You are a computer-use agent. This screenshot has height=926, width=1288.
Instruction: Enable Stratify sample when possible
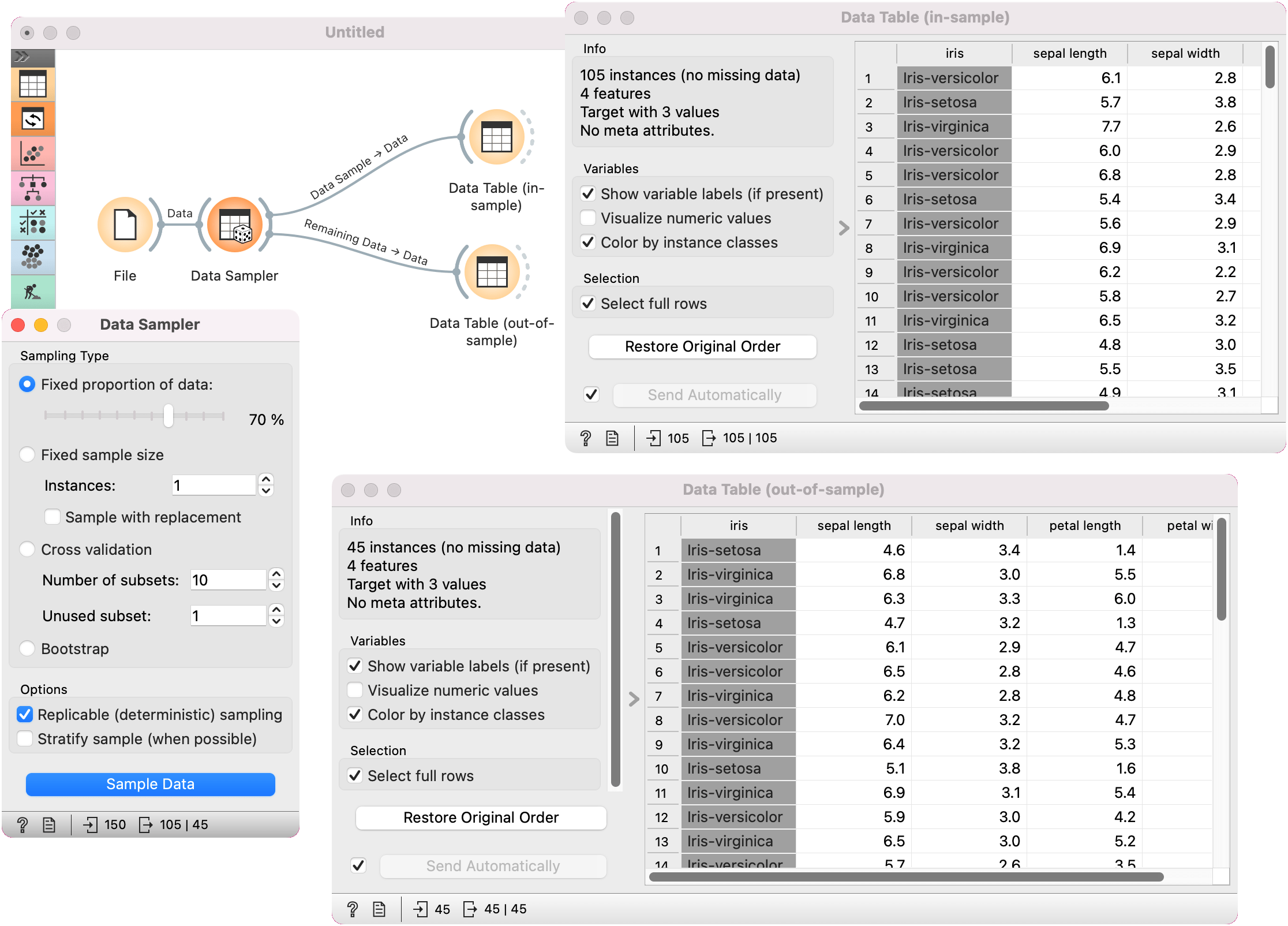[x=25, y=738]
